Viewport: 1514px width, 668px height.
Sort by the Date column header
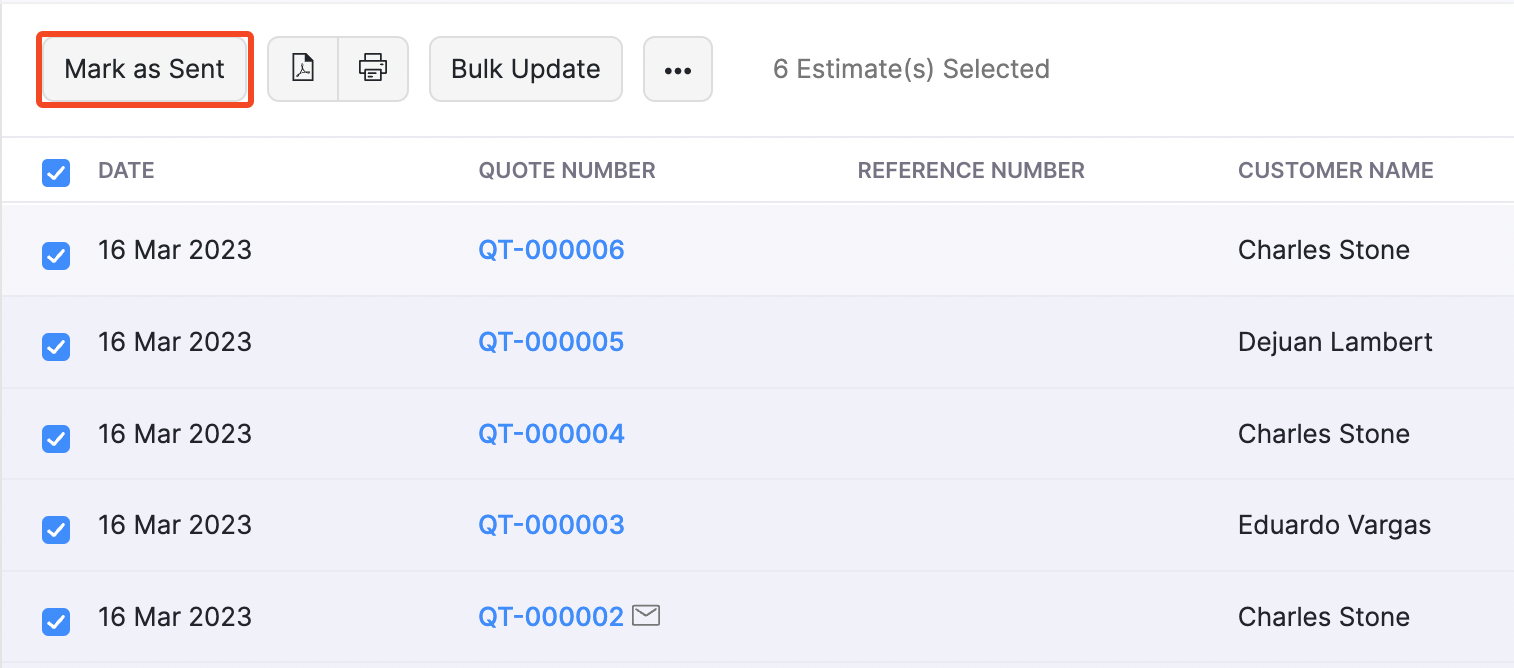(126, 171)
